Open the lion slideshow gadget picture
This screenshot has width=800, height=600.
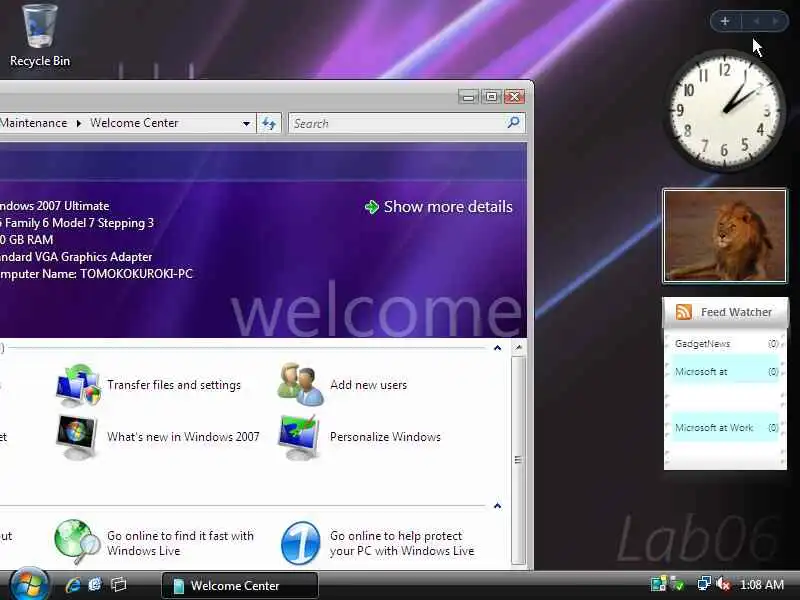point(725,236)
